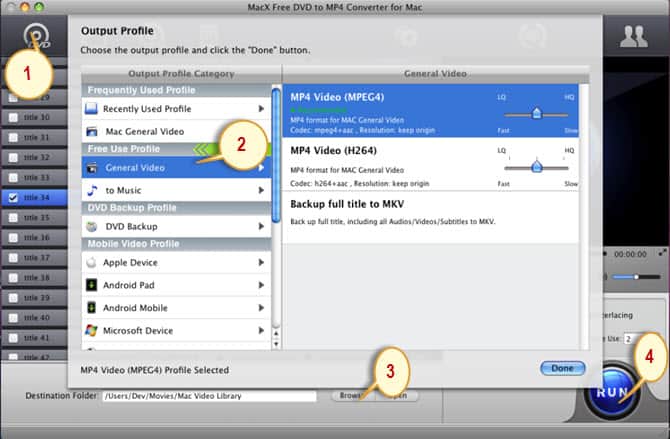This screenshot has width=670, height=439.
Task: Expand the General Video arrow
Action: coord(261,168)
